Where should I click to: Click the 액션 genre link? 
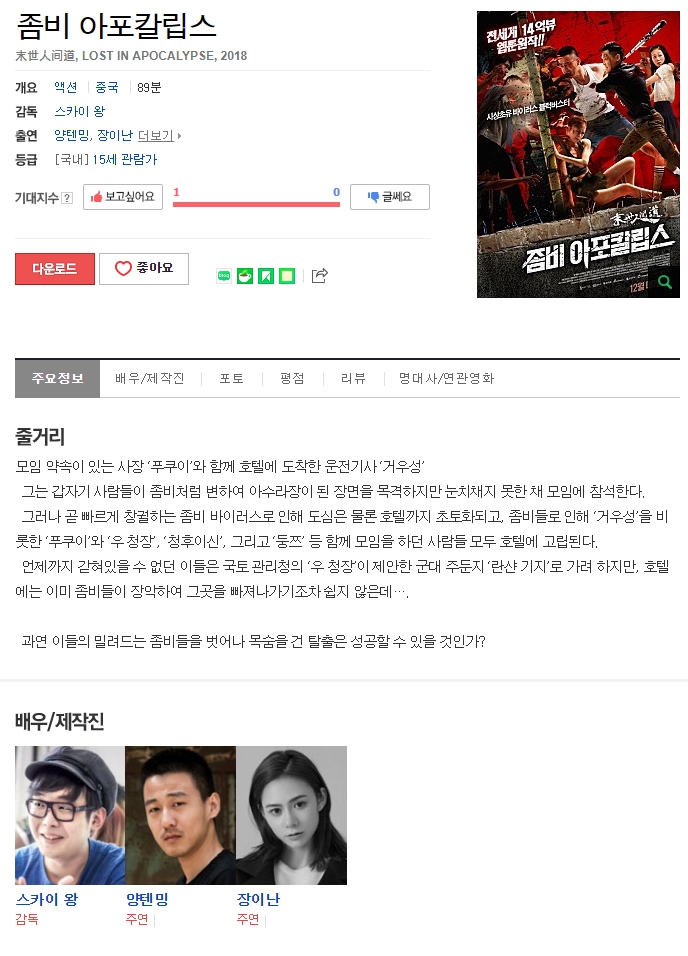tap(66, 87)
